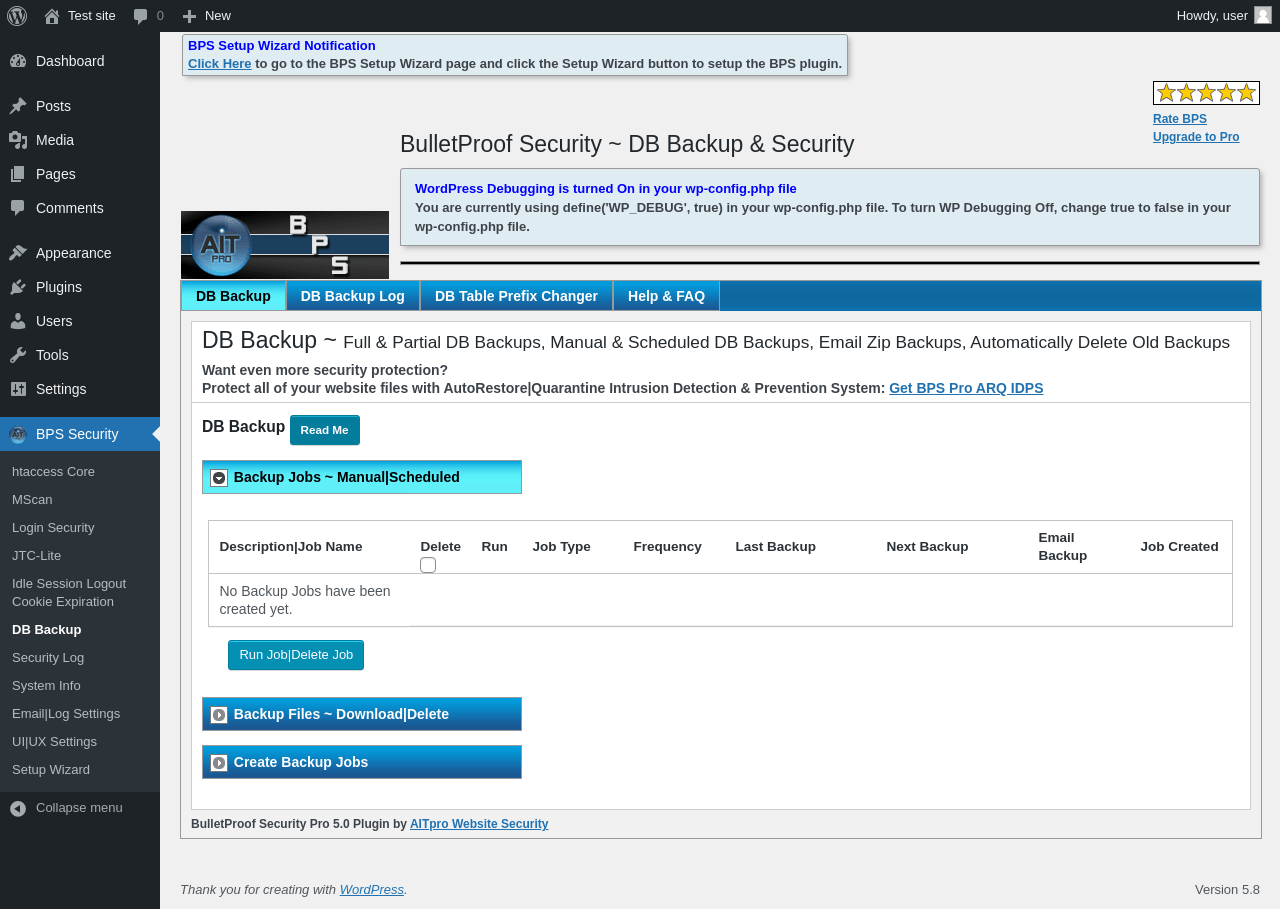This screenshot has width=1280, height=909.
Task: Click the BPS Security shield icon
Action: [18, 434]
